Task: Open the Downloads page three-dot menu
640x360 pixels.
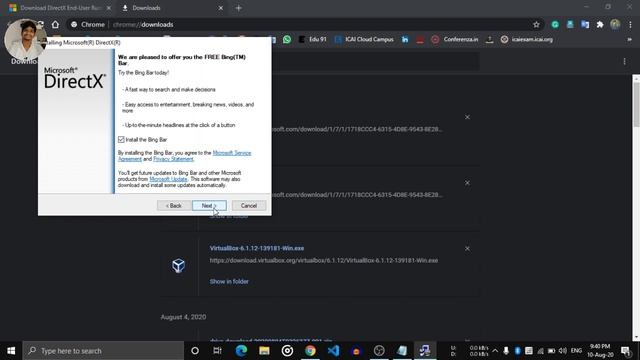Action: (624, 62)
